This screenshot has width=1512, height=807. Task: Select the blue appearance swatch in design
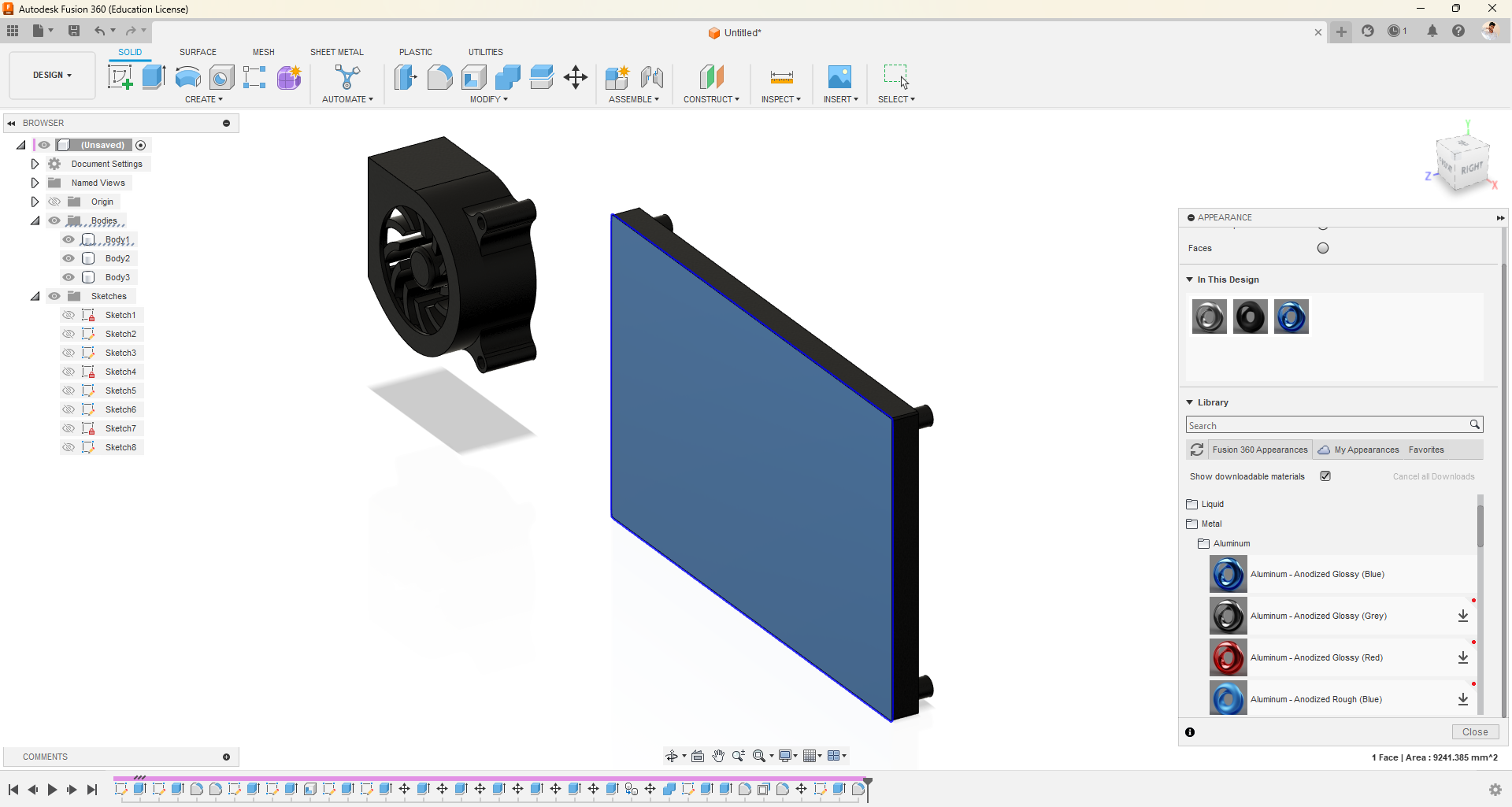pyautogui.click(x=1291, y=317)
